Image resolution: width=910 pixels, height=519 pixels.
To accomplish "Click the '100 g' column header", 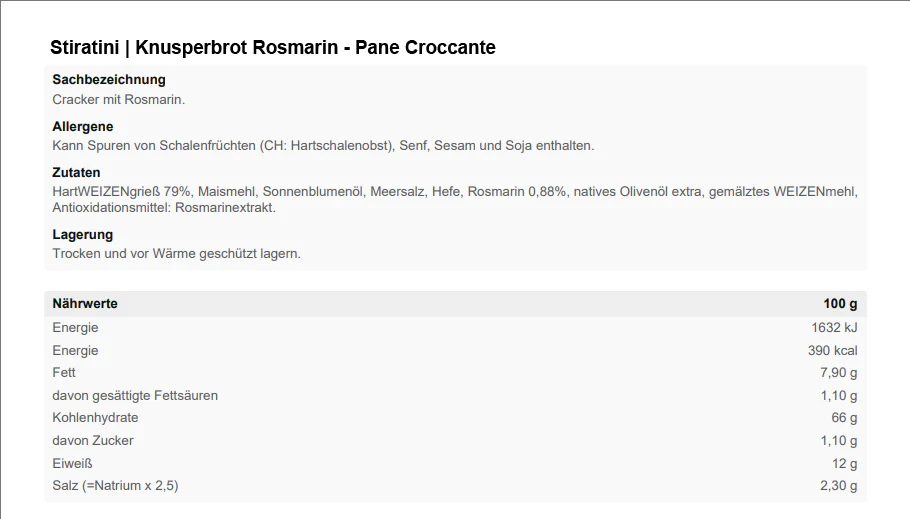I will click(840, 304).
